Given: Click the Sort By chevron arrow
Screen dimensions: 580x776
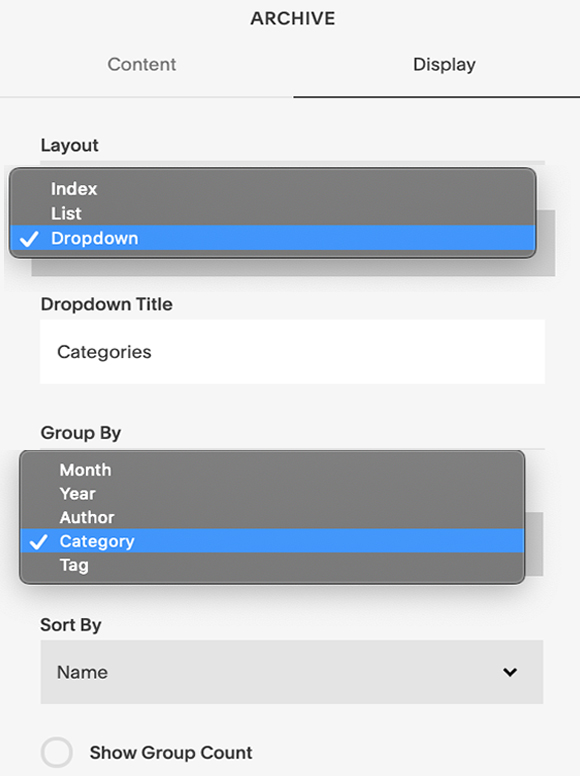Looking at the screenshot, I should (x=510, y=672).
